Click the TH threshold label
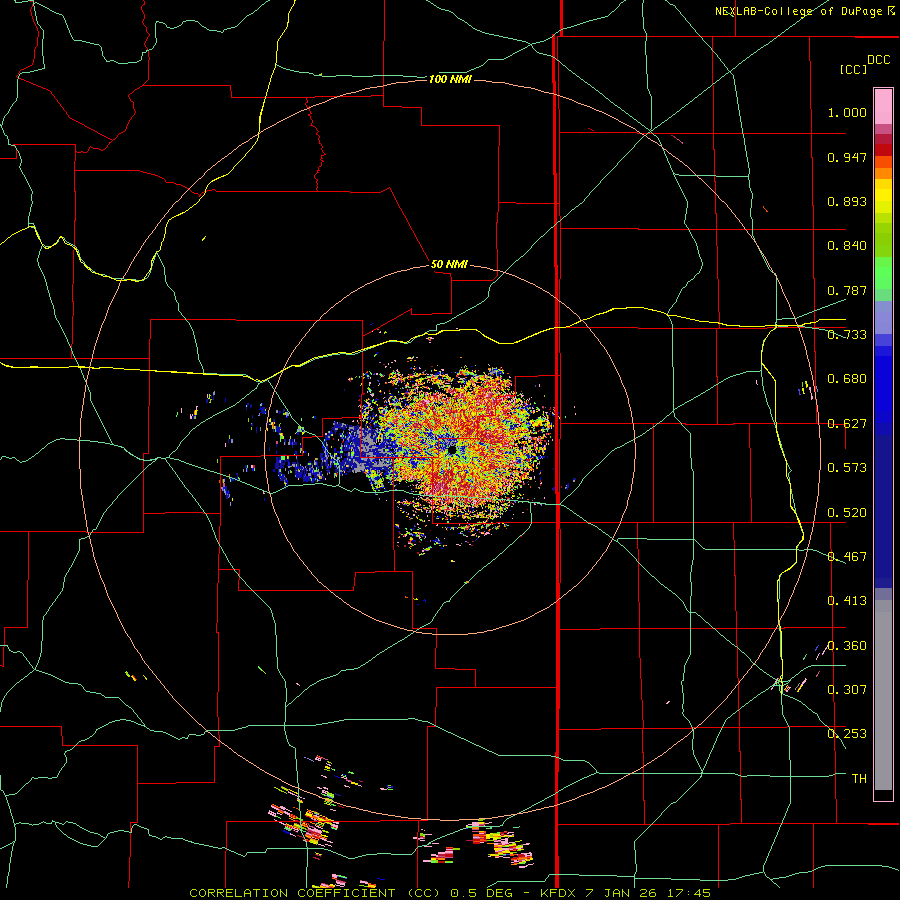This screenshot has width=900, height=900. tap(859, 779)
